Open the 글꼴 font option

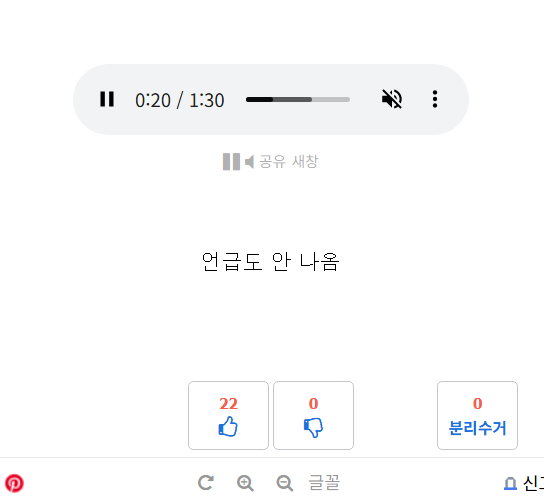pyautogui.click(x=324, y=483)
